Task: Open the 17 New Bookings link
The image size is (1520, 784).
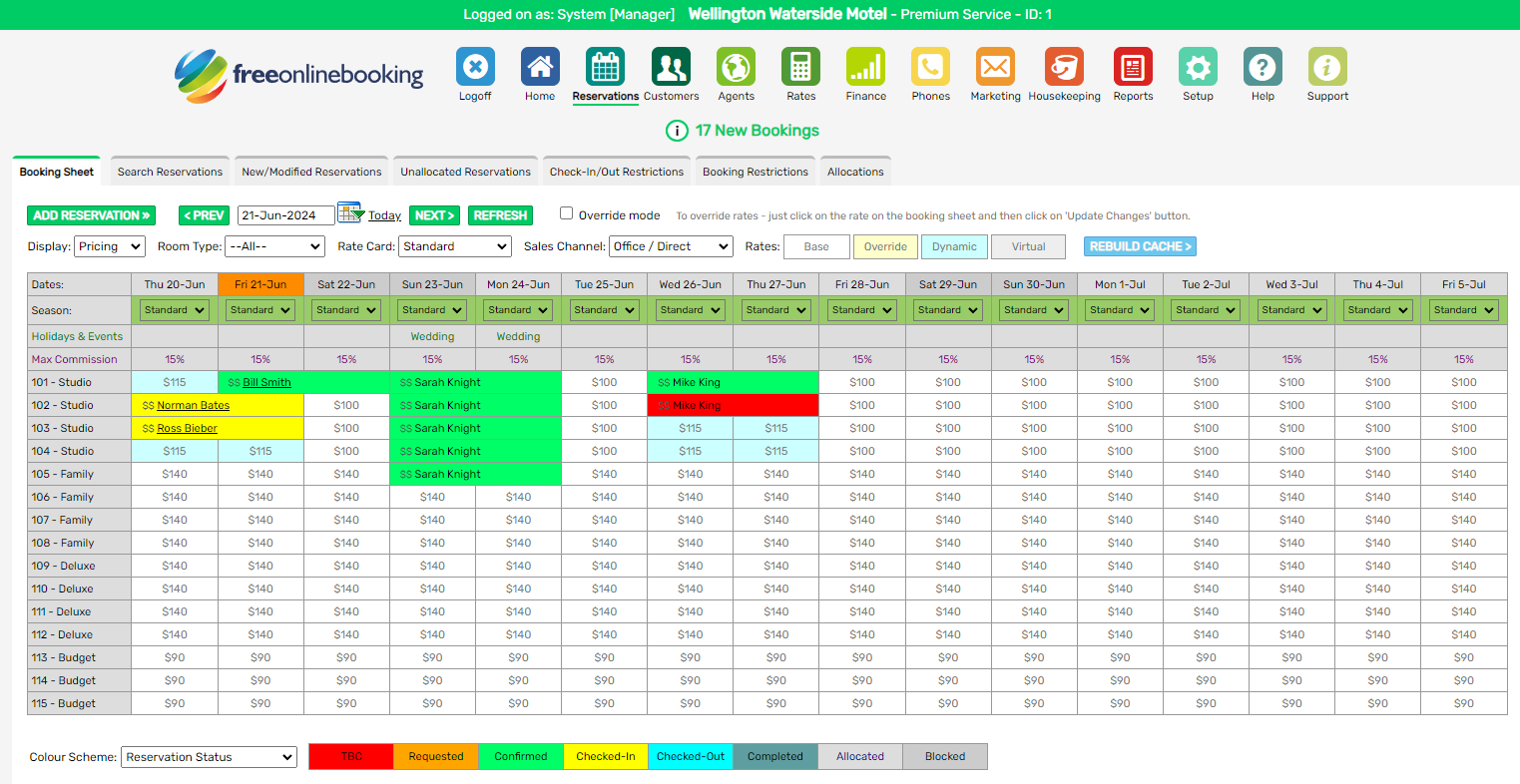Action: [757, 131]
